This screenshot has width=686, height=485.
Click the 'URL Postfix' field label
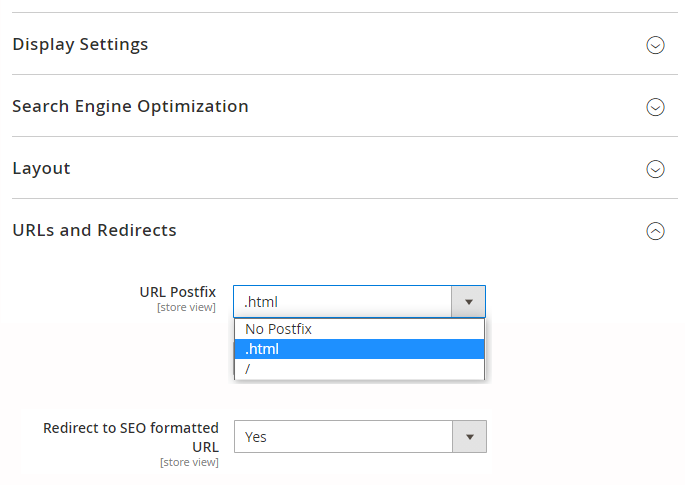click(x=177, y=292)
